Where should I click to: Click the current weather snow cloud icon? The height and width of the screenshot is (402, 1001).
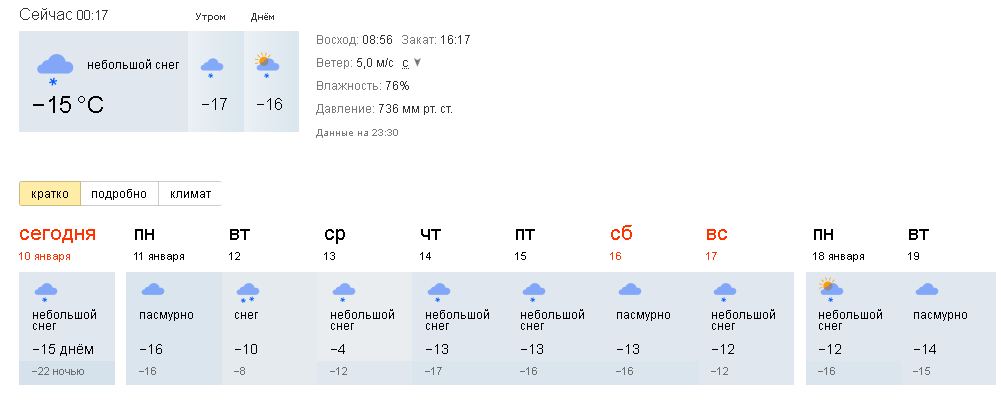[54, 70]
